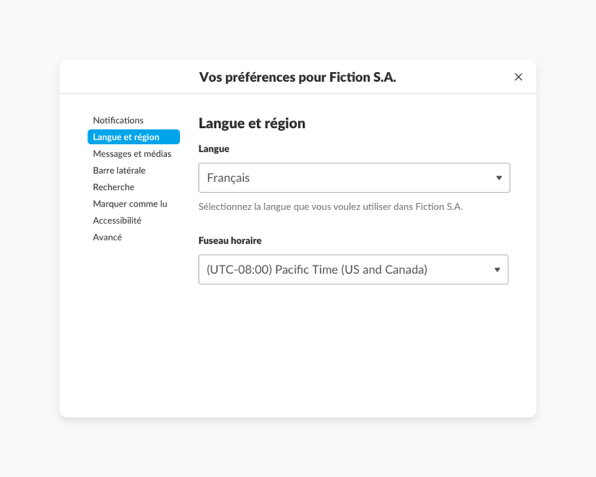596x477 pixels.
Task: Open the Français language selector field
Action: coord(354,178)
